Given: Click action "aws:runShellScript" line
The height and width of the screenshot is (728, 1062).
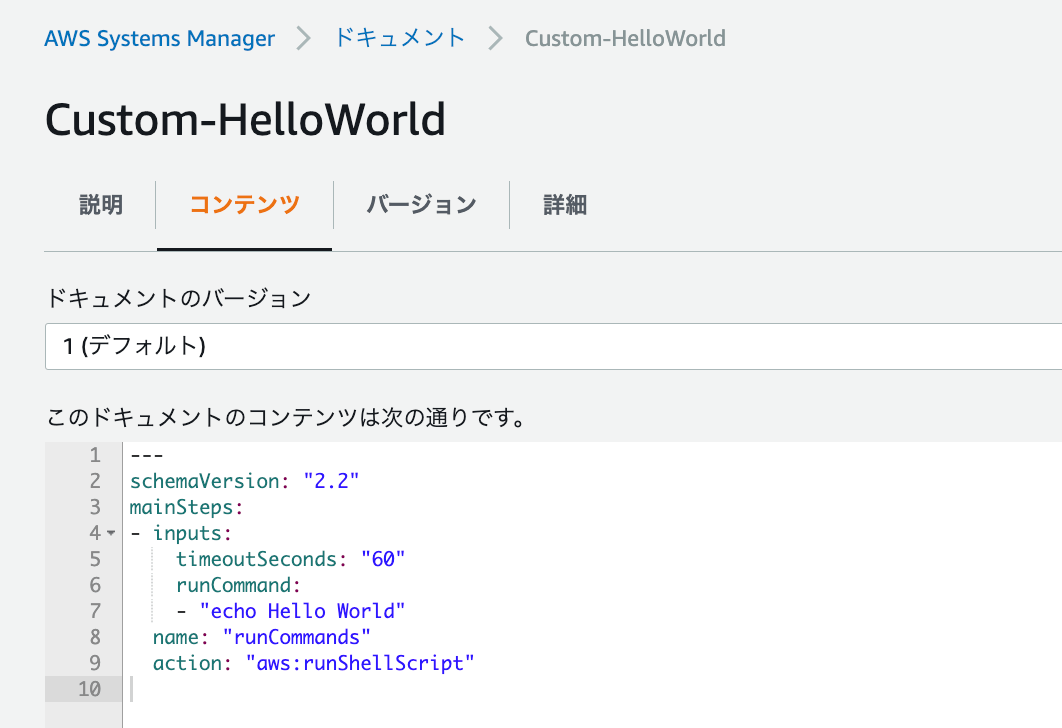Looking at the screenshot, I should tap(314, 663).
